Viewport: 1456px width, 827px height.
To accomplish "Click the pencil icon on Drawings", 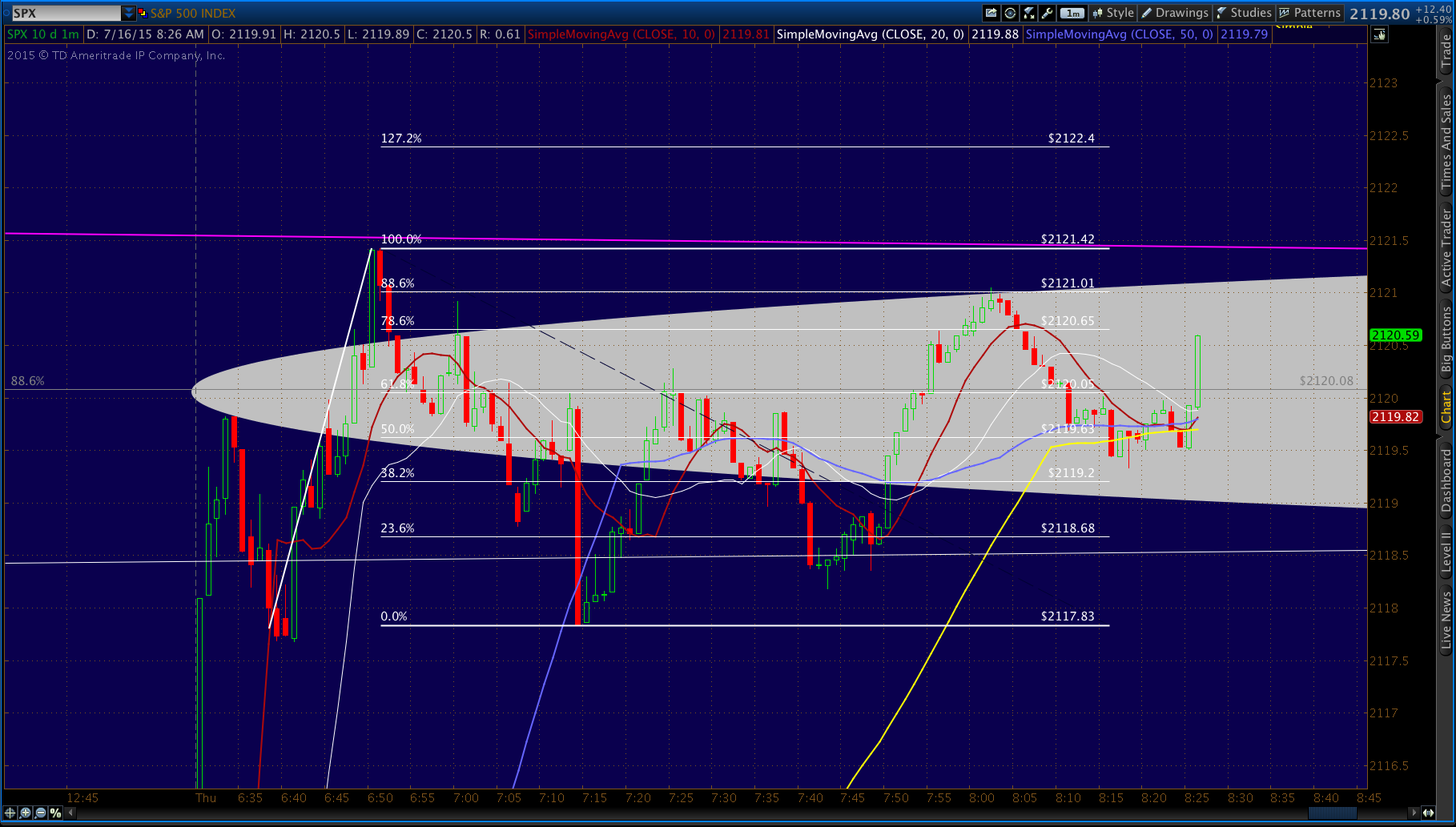I will coord(1147,13).
